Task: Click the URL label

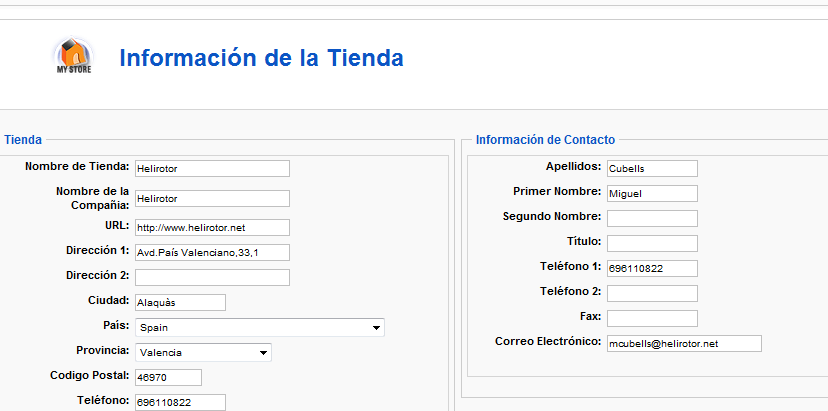Action: [117, 225]
